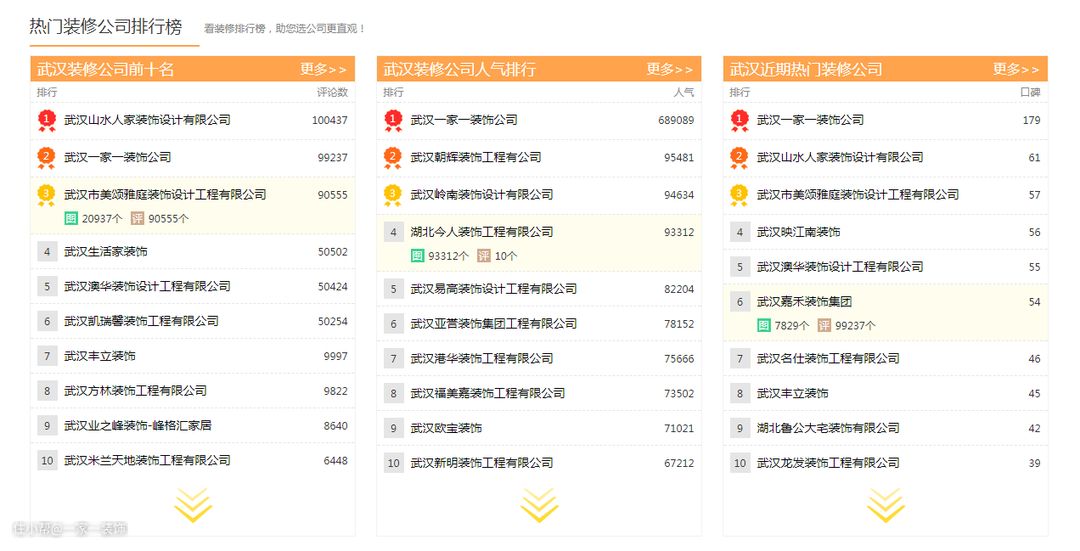Image resolution: width=1080 pixels, height=551 pixels.
Task: Click the review icon next to 90555个
Action: pyautogui.click(x=138, y=218)
